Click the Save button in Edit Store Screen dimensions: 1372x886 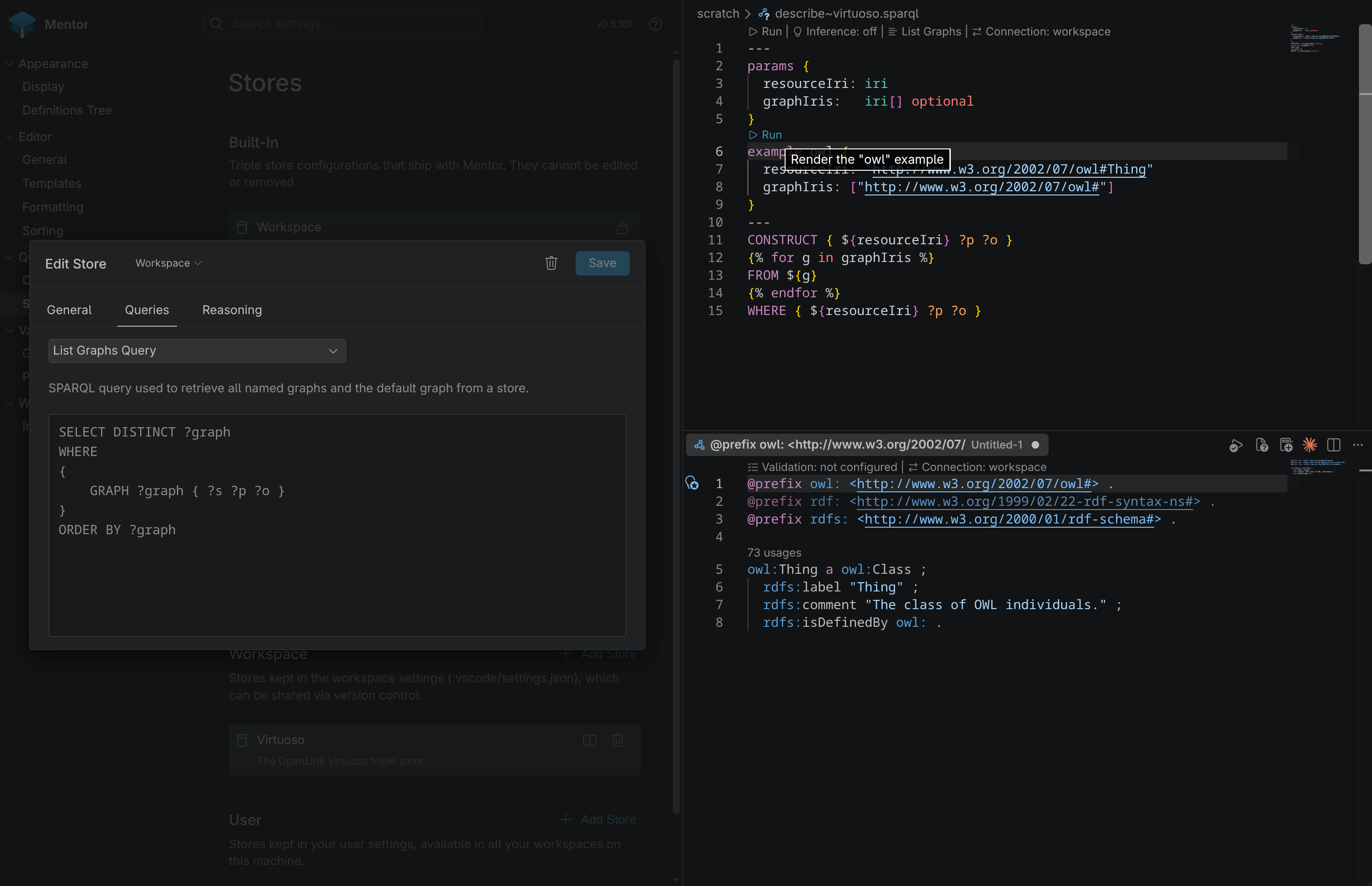point(602,263)
